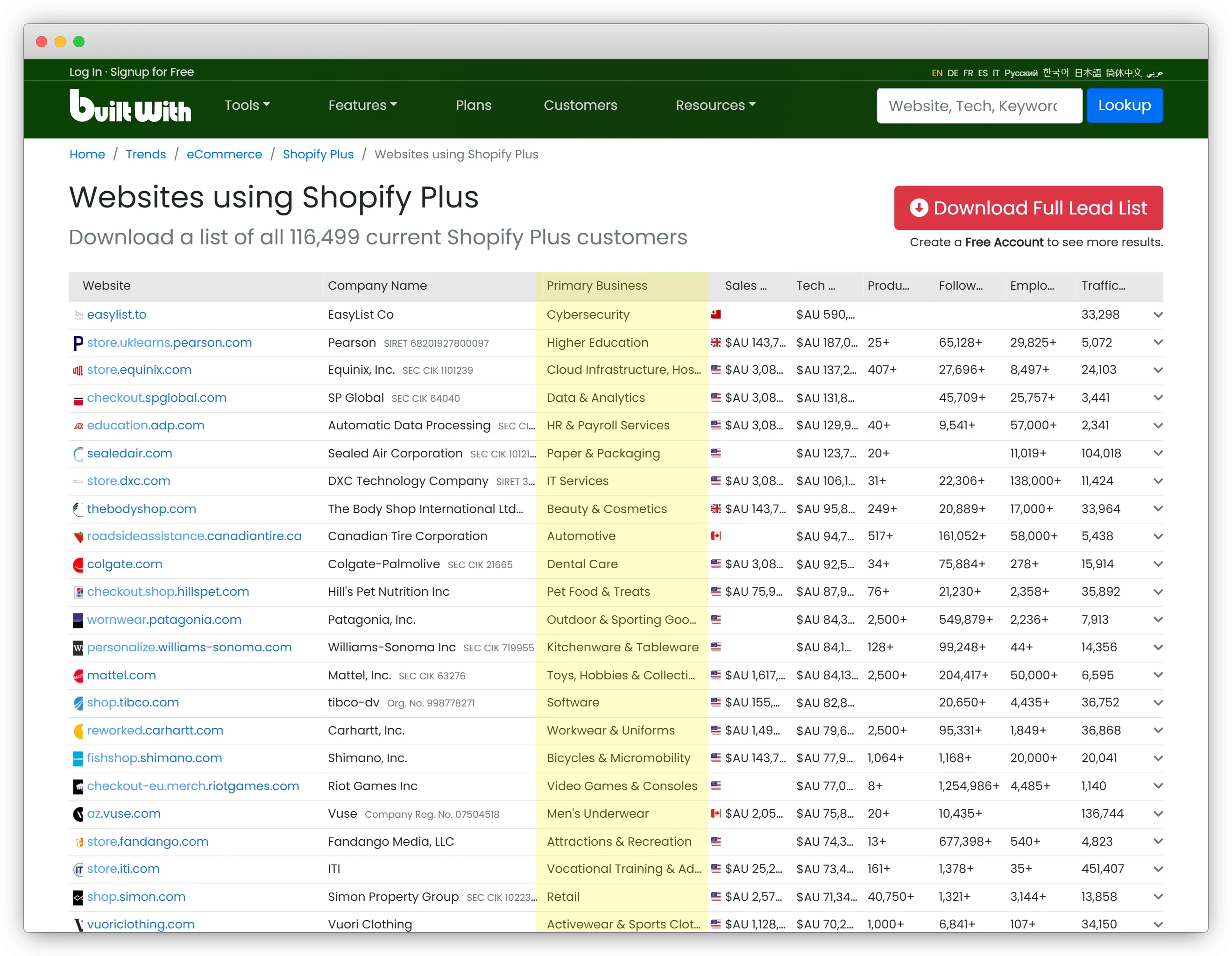Open the Customers page

pos(581,106)
